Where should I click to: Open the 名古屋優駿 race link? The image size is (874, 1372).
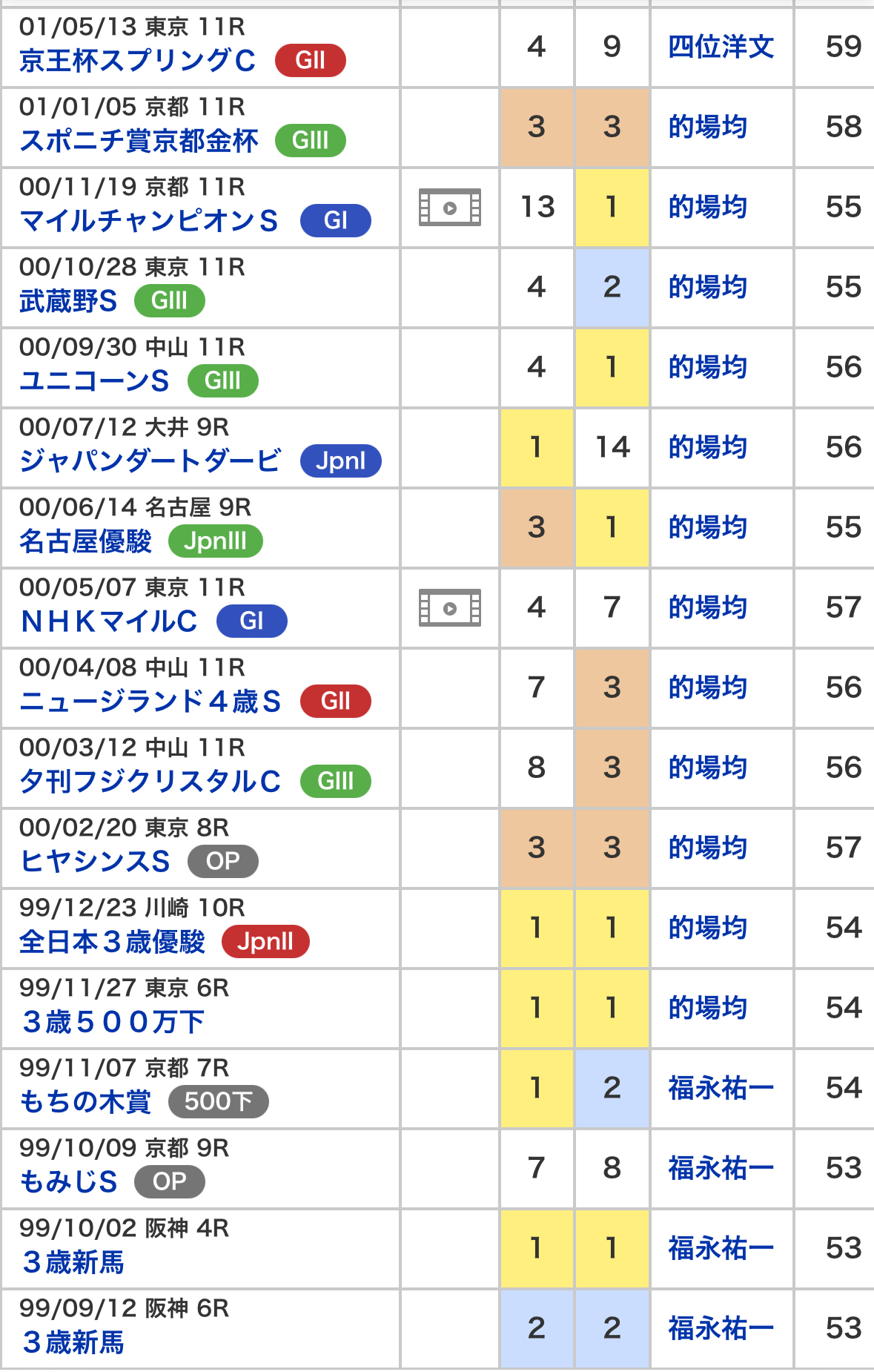point(85,541)
